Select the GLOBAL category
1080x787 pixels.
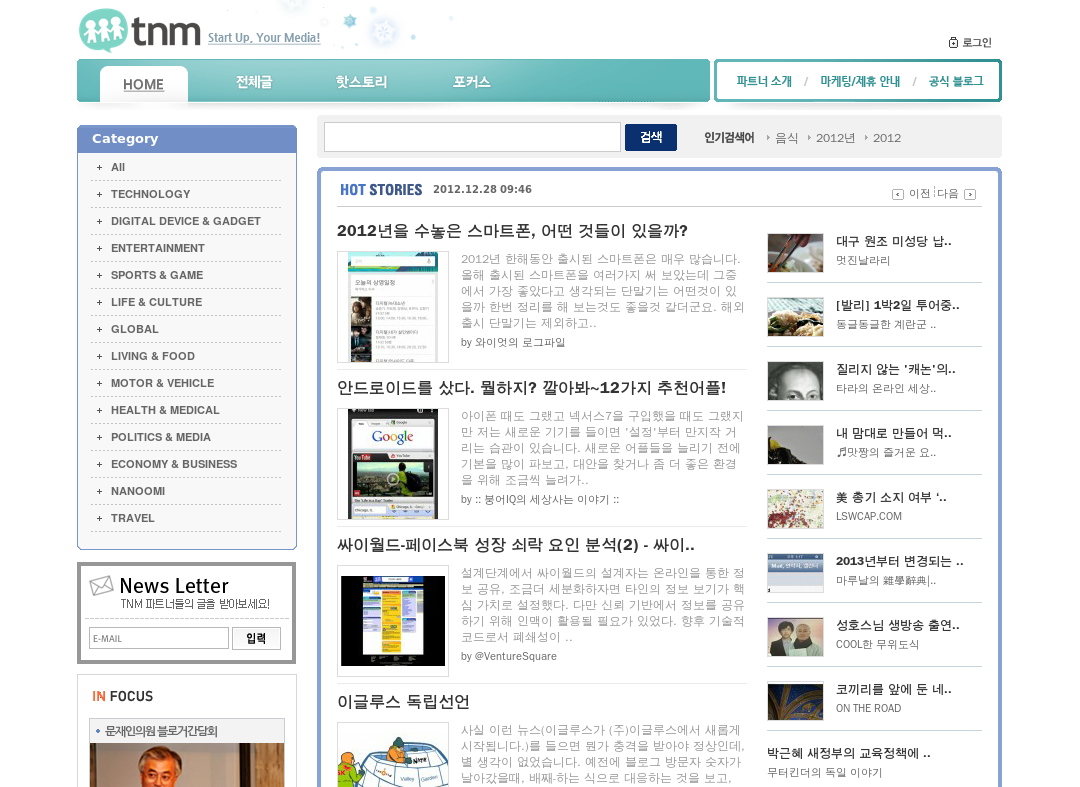point(134,329)
